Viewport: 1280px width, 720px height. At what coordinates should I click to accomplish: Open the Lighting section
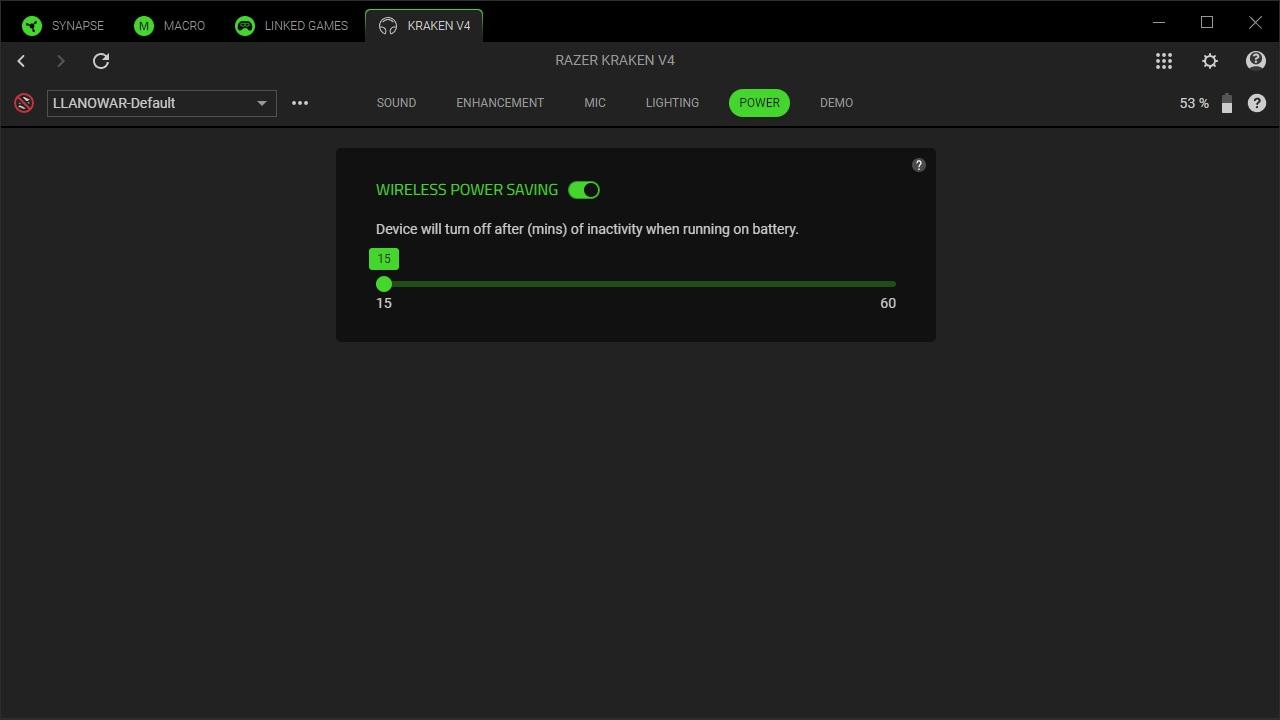click(x=672, y=103)
